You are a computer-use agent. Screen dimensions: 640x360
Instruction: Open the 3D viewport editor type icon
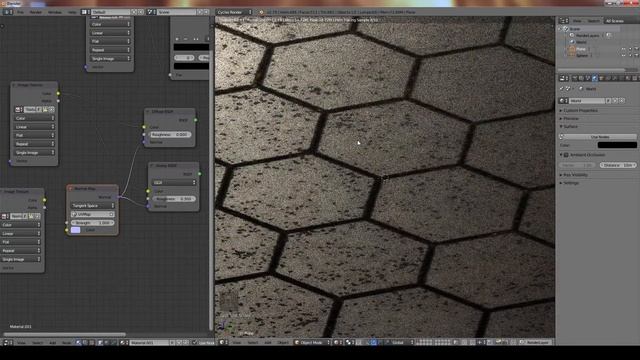(223, 342)
